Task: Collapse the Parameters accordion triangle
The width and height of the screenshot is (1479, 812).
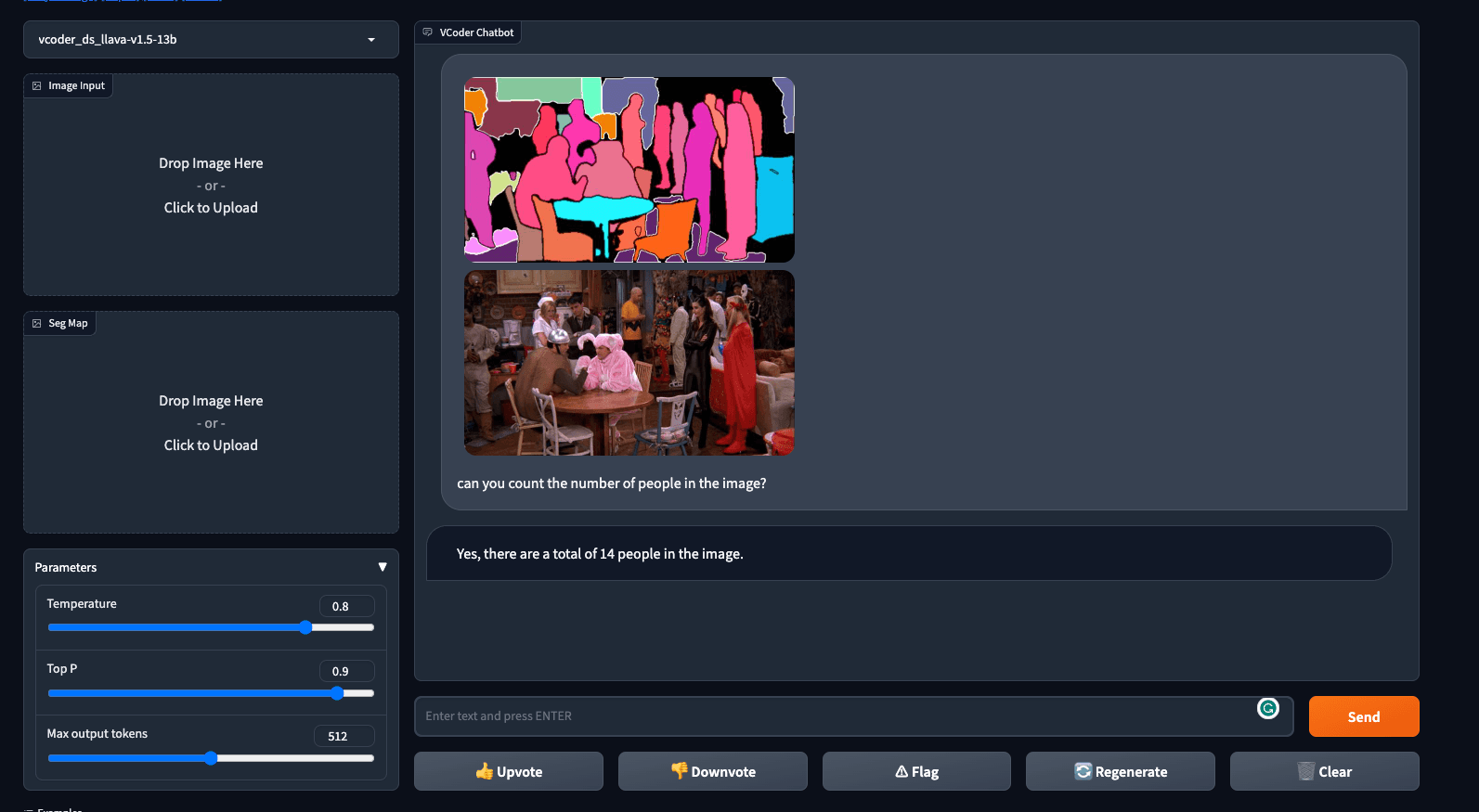Action: (383, 567)
